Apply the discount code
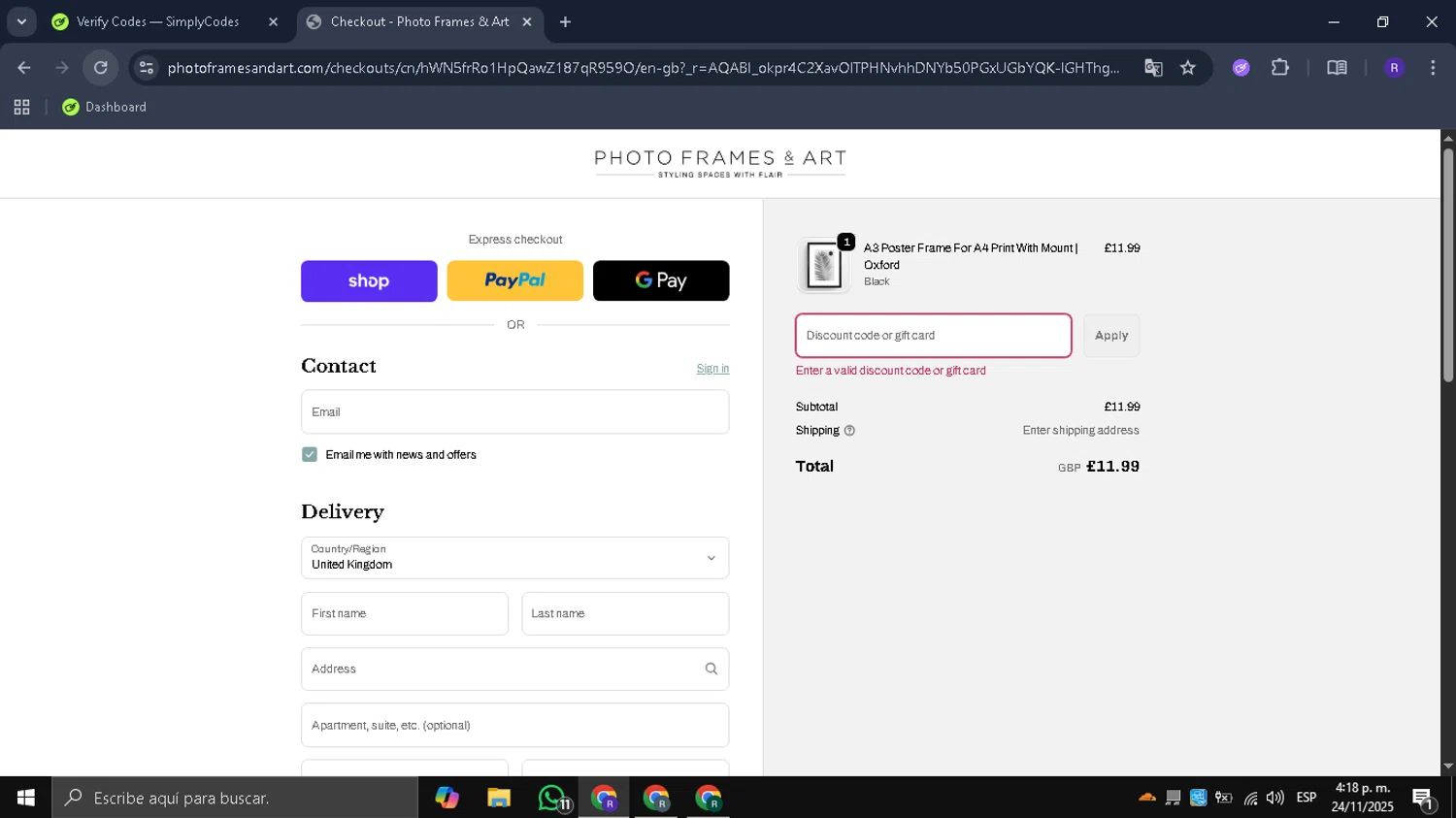Screen dimensions: 1456x818 click(x=1111, y=336)
